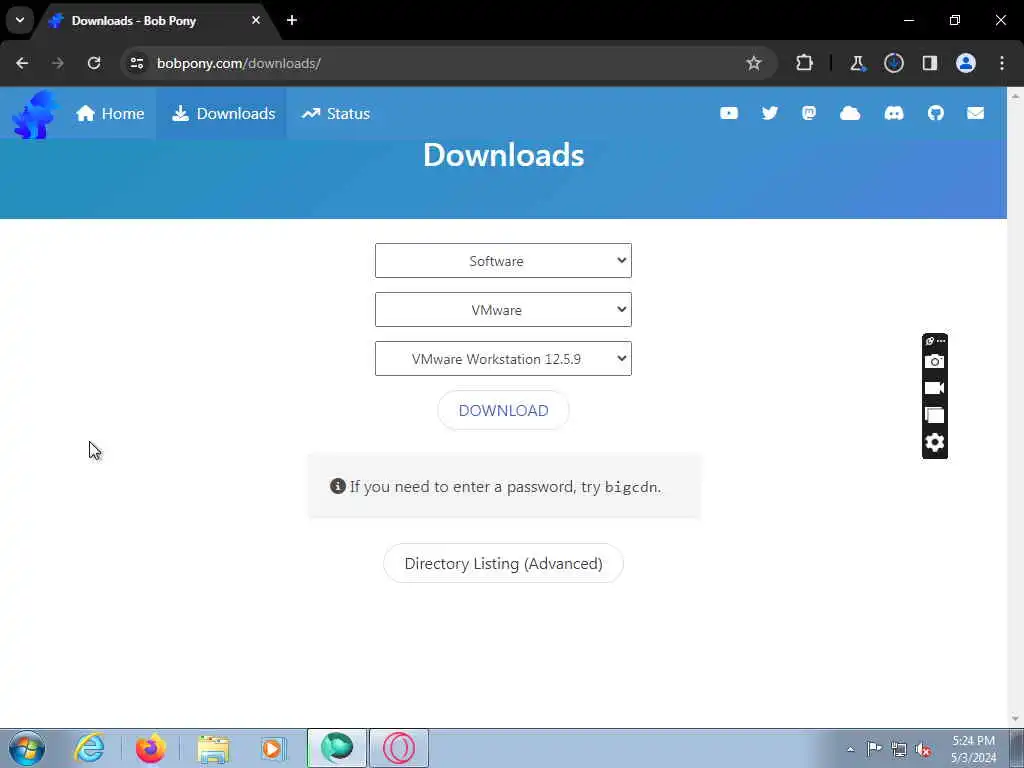Go back to previous page
The image size is (1024, 768).
pos(22,63)
